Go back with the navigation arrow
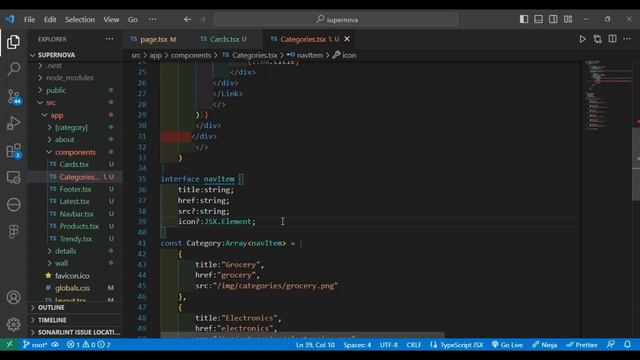 [x=187, y=19]
